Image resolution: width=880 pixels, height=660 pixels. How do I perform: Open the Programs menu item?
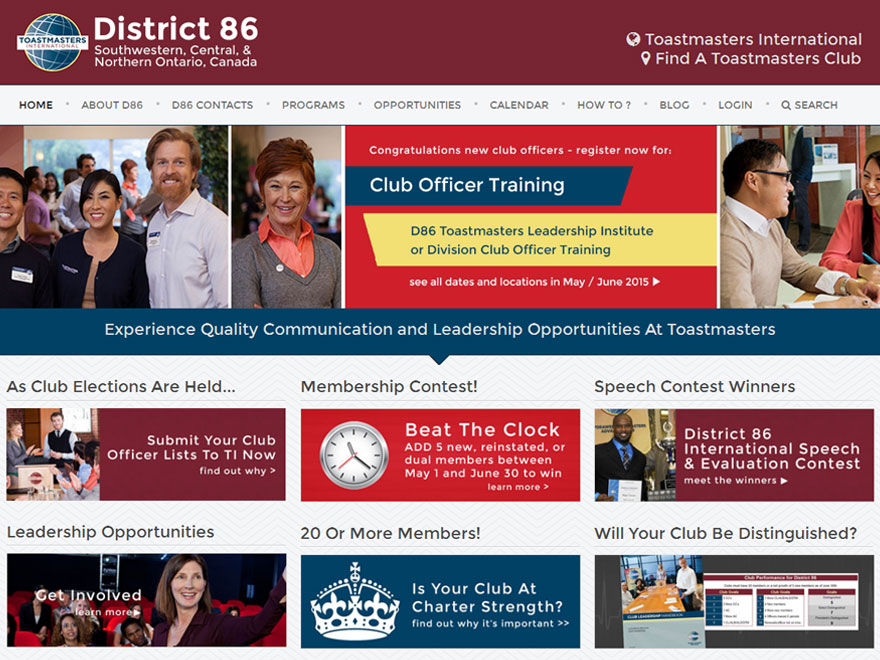coord(313,105)
